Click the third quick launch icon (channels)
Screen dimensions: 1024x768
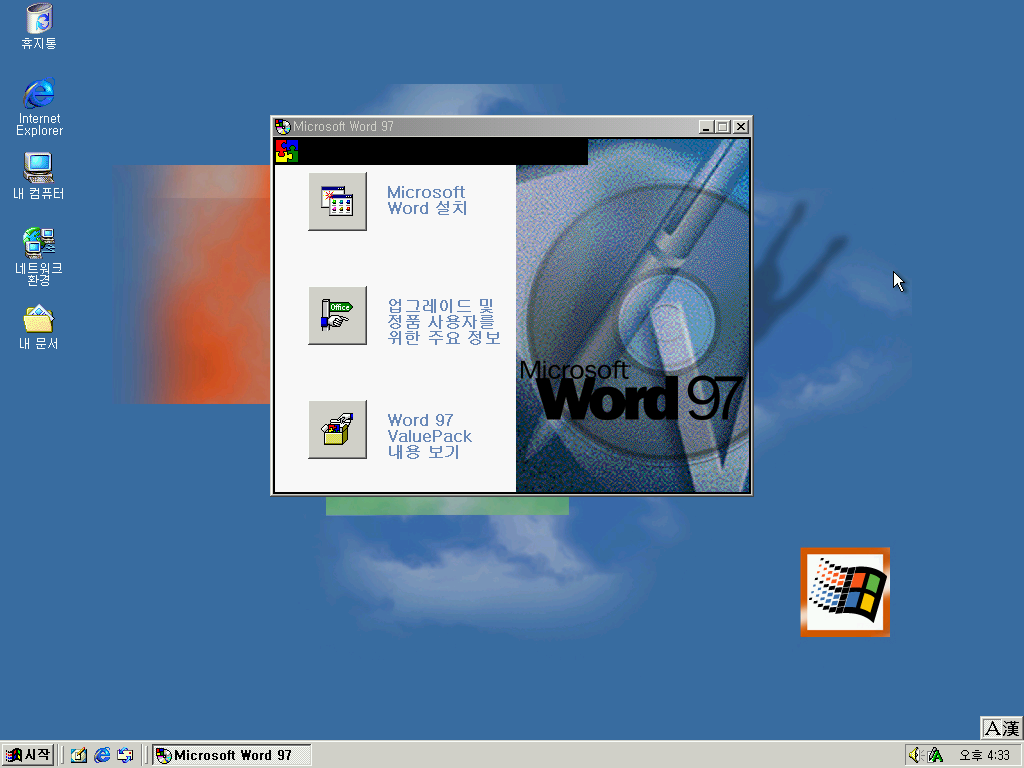125,755
